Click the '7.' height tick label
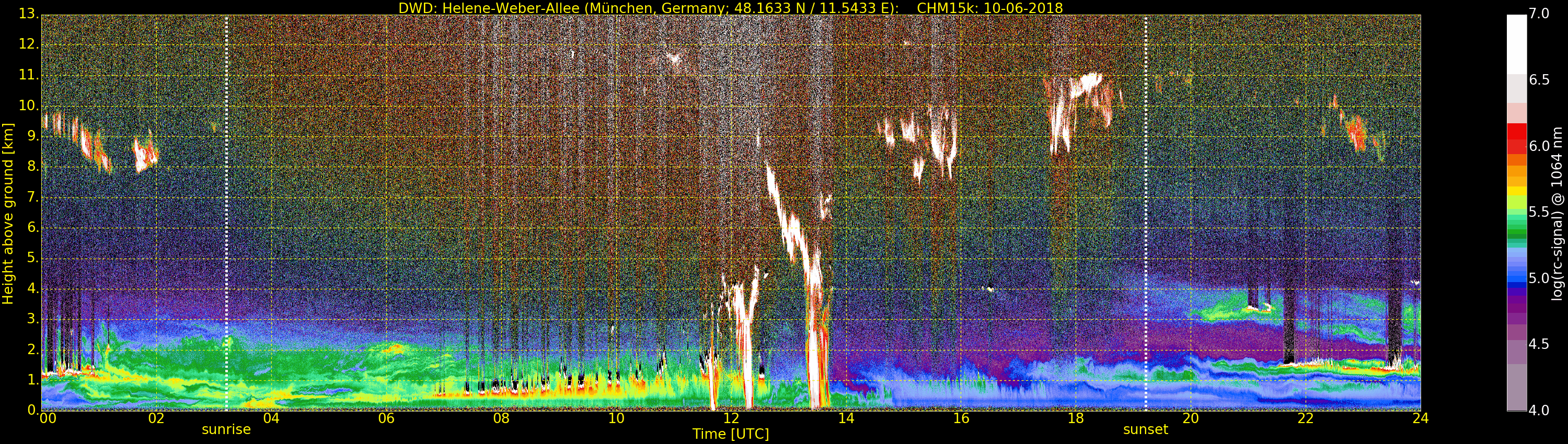Image resolution: width=1568 pixels, height=444 pixels. pyautogui.click(x=32, y=197)
